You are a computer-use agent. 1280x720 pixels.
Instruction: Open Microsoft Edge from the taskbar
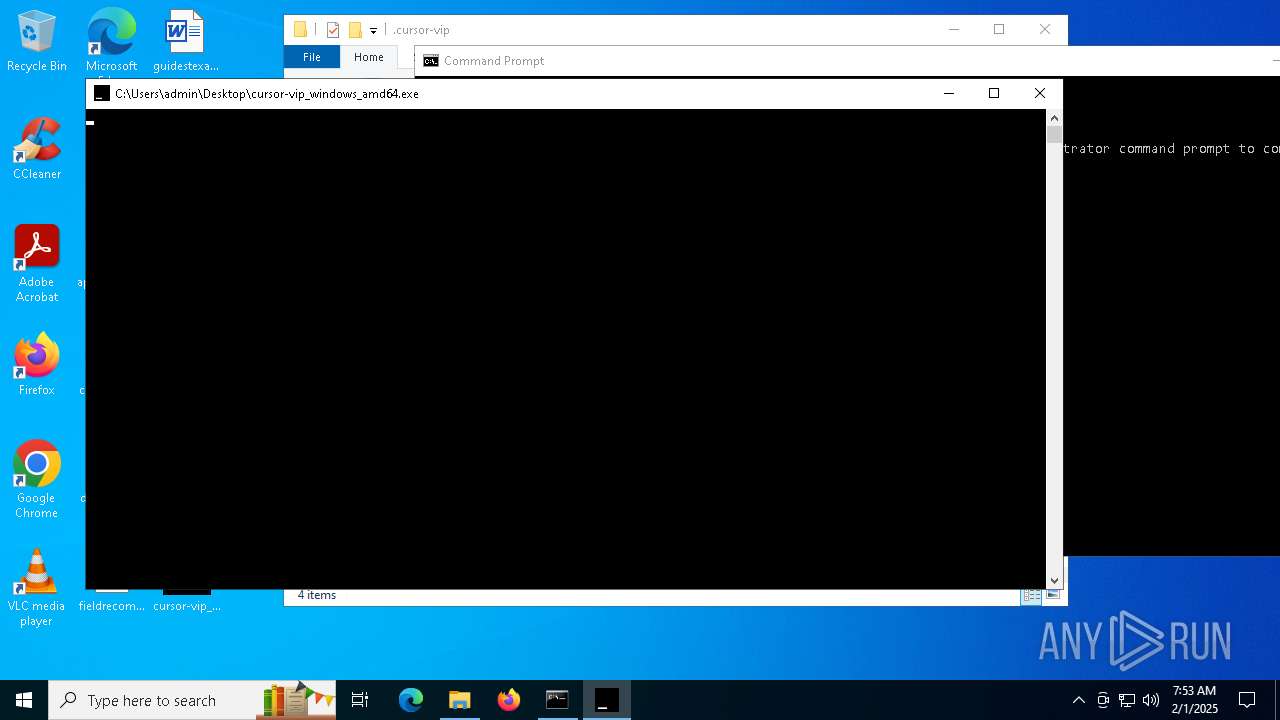[411, 700]
